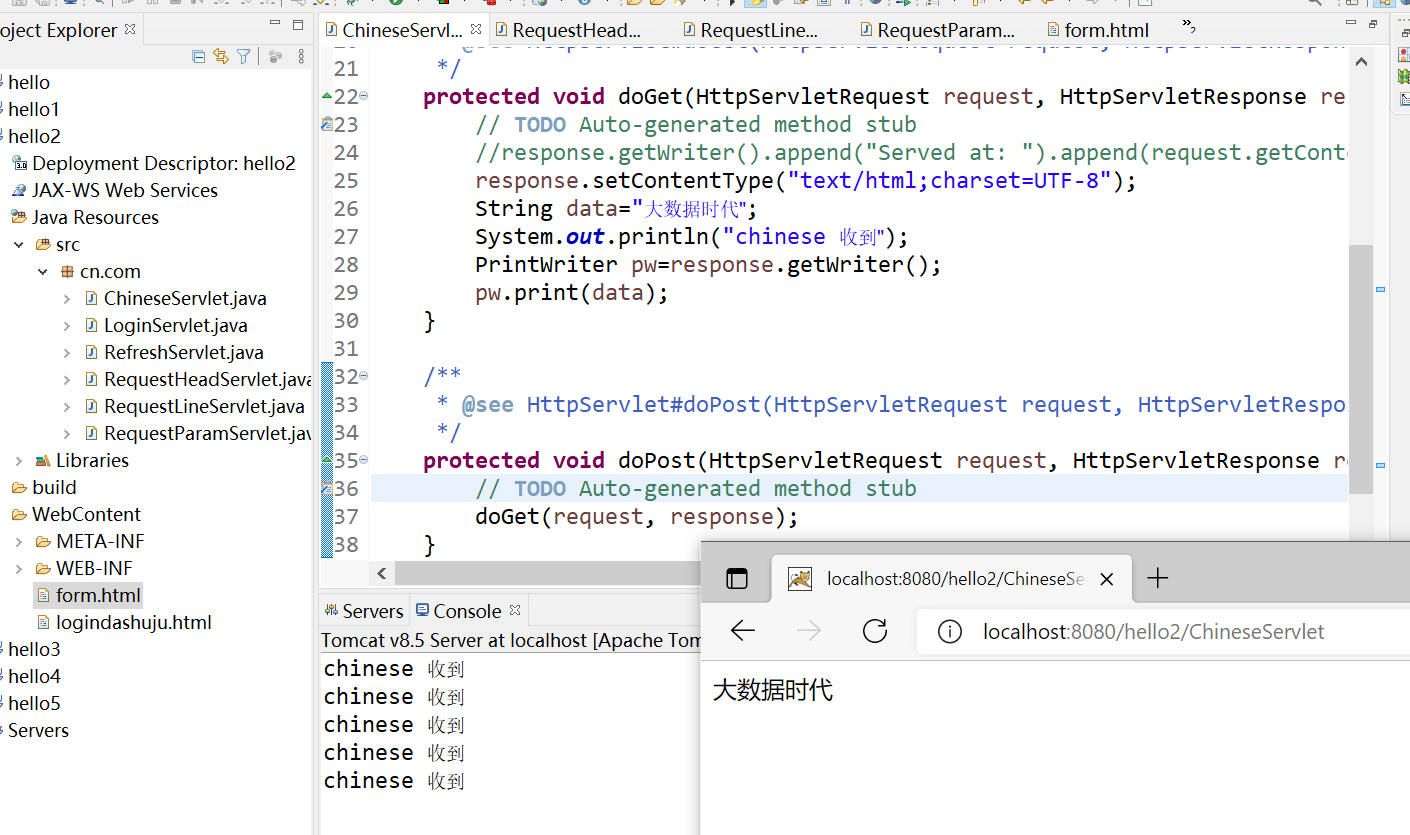Click focus-on-task icon in Project Explorer toolbar

275,57
